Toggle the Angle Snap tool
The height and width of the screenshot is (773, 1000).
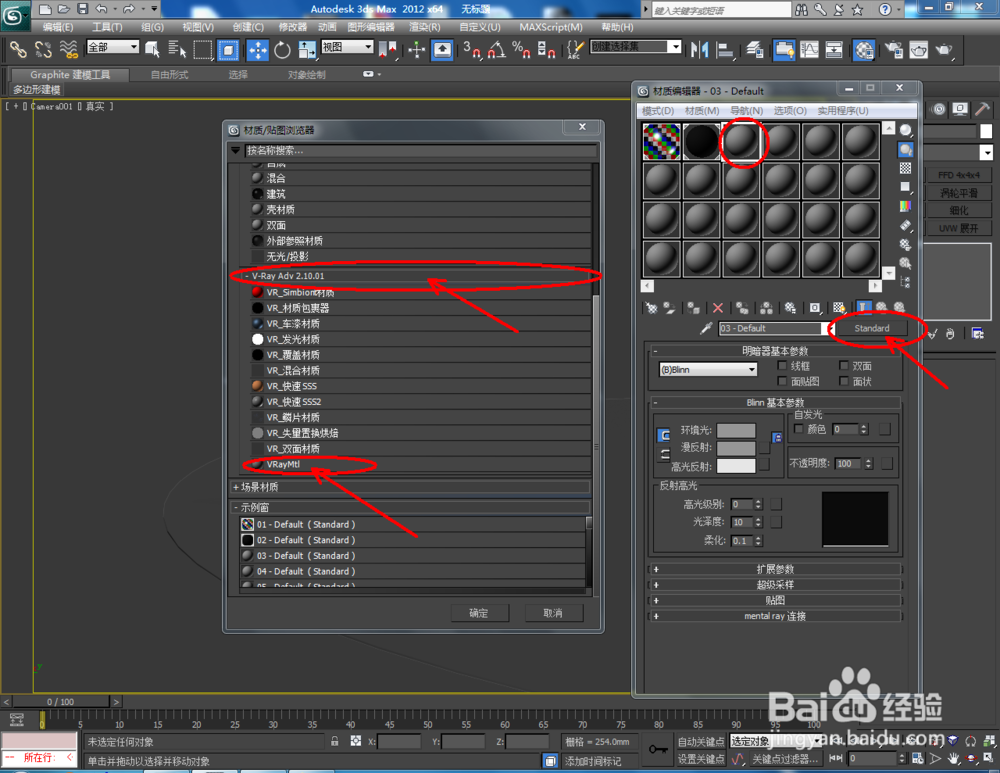pos(497,50)
